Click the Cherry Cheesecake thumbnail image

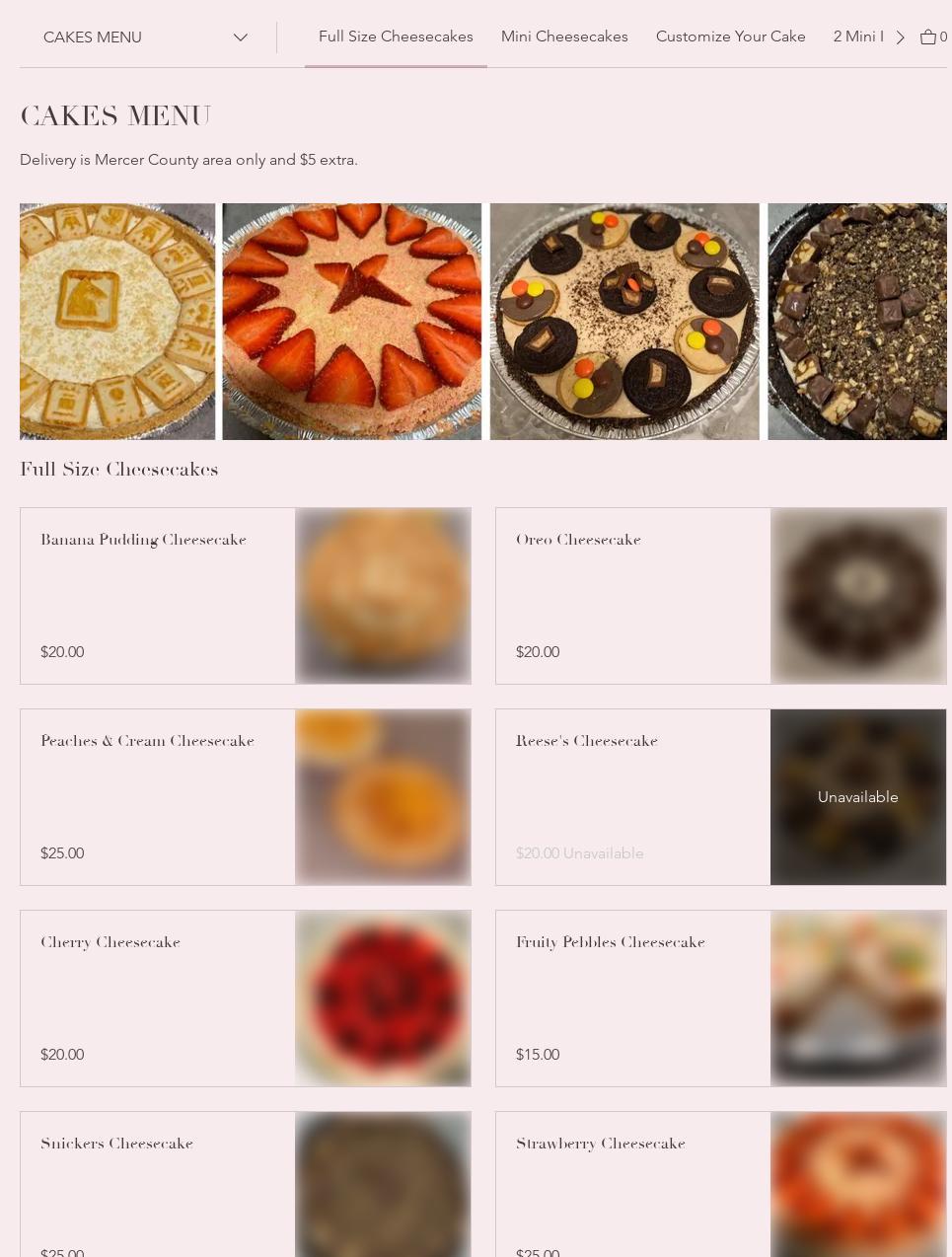[383, 998]
